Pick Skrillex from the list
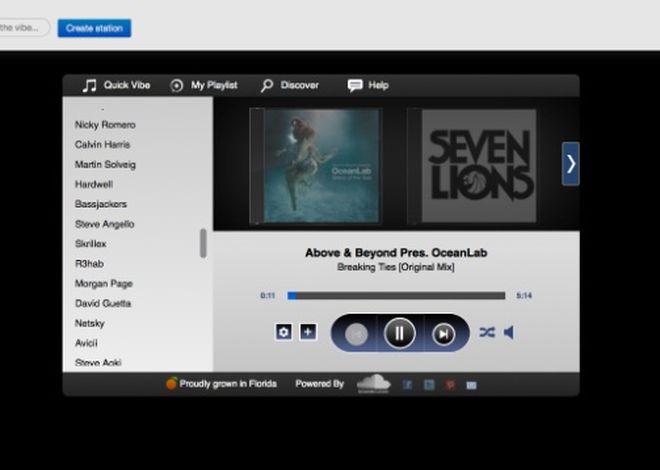660x470 pixels. click(90, 244)
